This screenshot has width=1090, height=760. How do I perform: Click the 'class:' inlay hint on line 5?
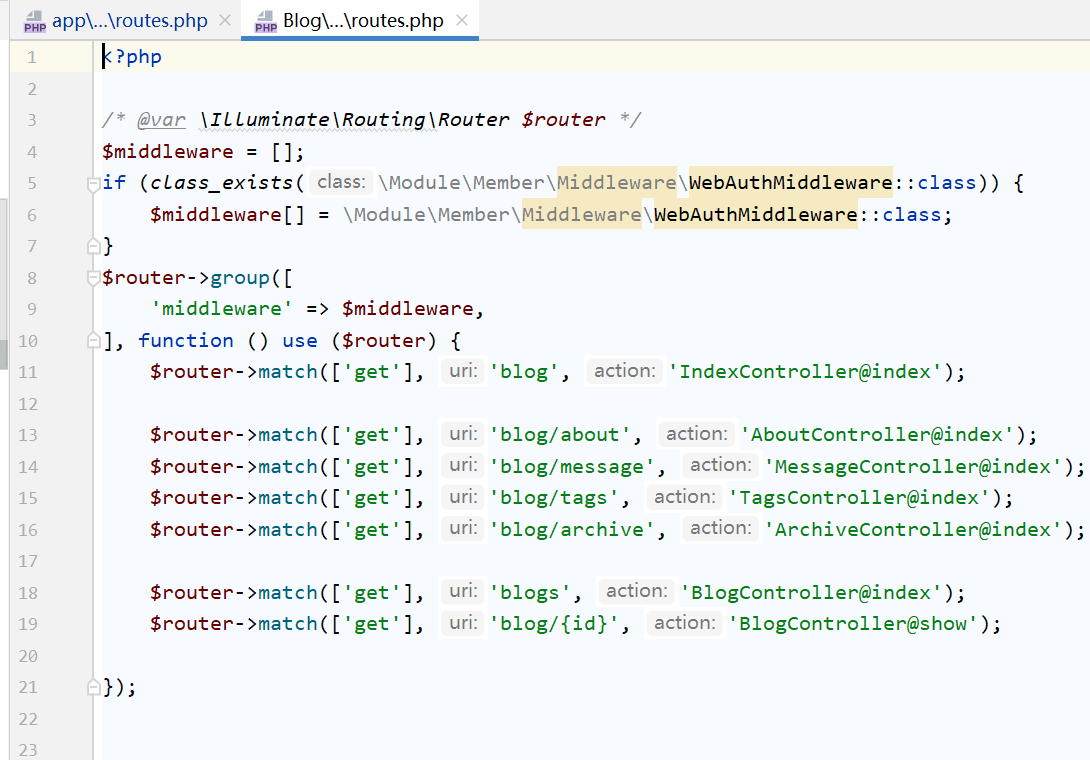point(341,182)
